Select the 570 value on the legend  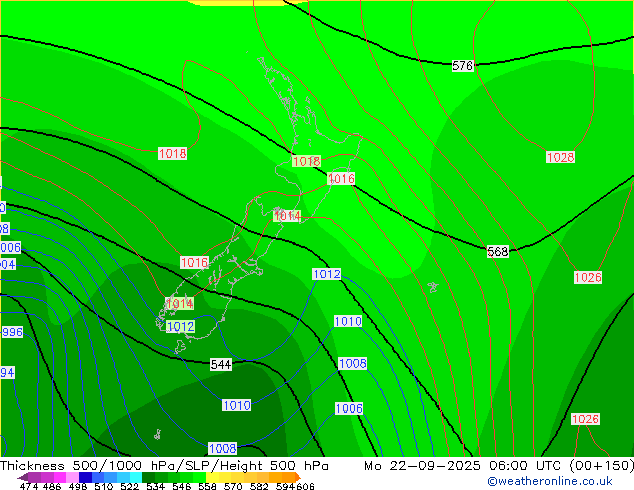[x=233, y=486]
